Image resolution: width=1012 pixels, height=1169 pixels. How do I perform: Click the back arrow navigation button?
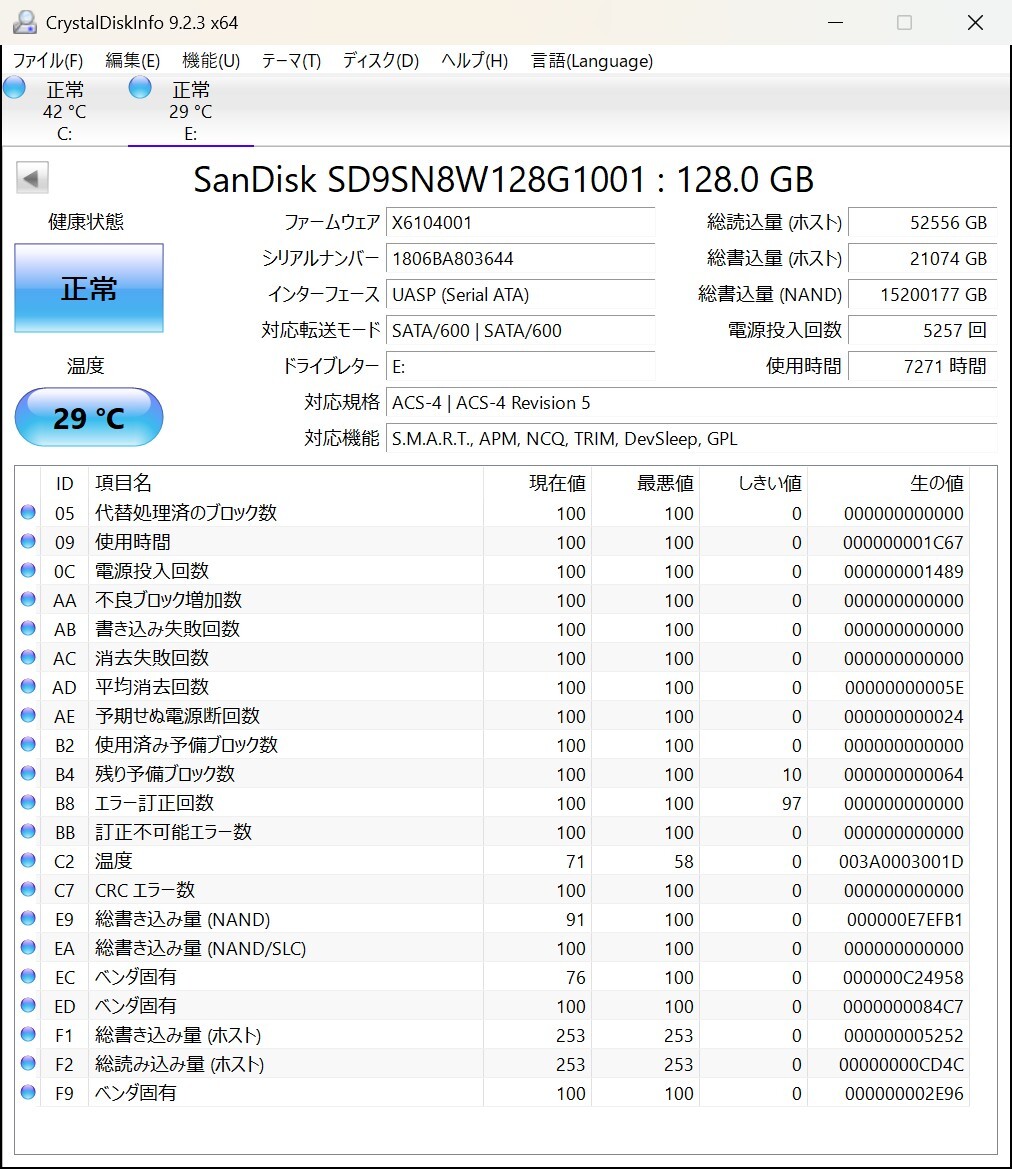coord(31,177)
